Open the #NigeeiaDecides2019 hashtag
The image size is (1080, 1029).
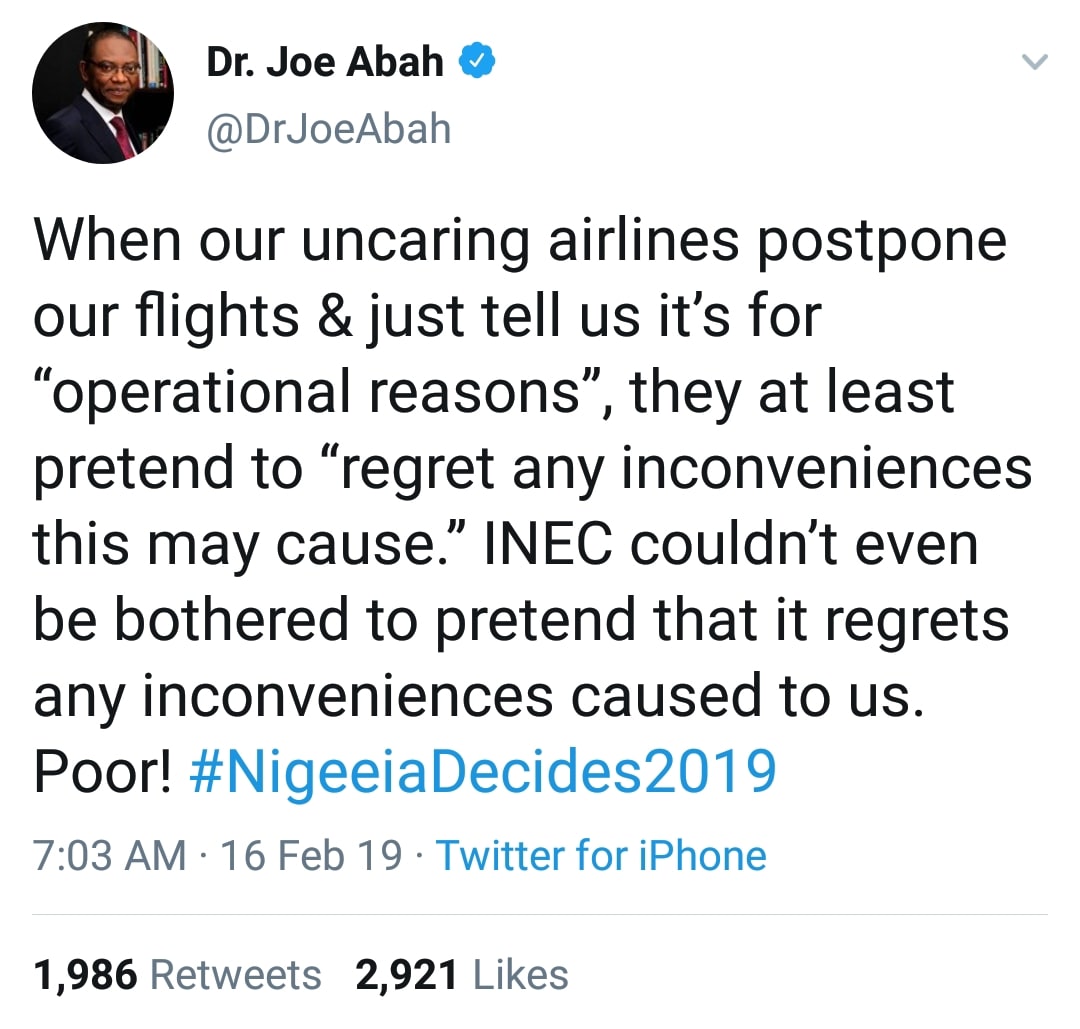pyautogui.click(x=482, y=771)
